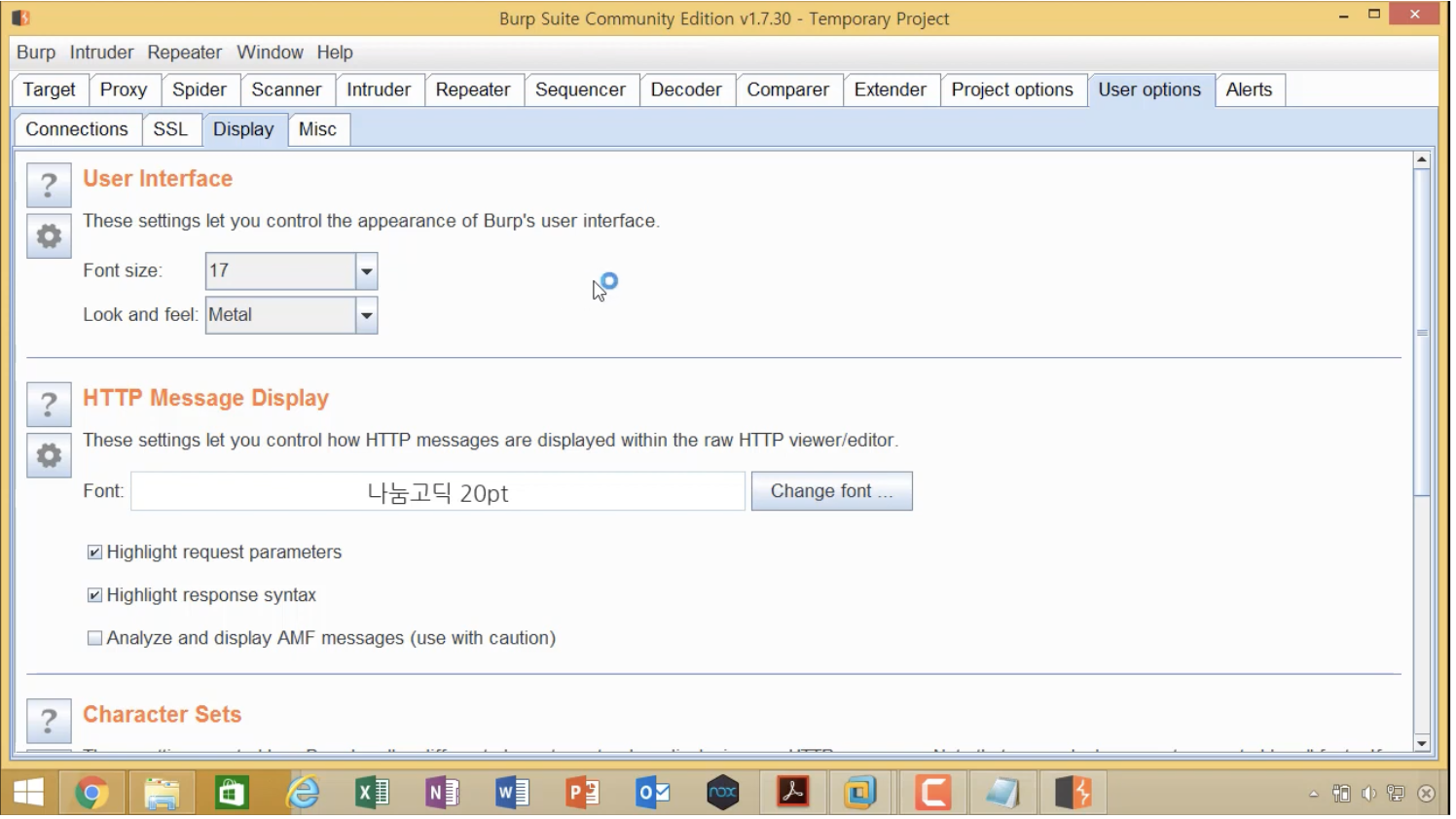Open notepad-style app icon in taskbar

[1001, 794]
